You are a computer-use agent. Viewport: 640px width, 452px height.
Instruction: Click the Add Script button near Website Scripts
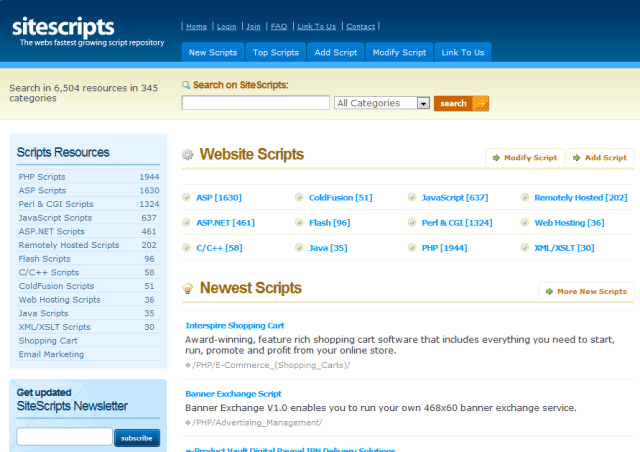click(x=600, y=158)
